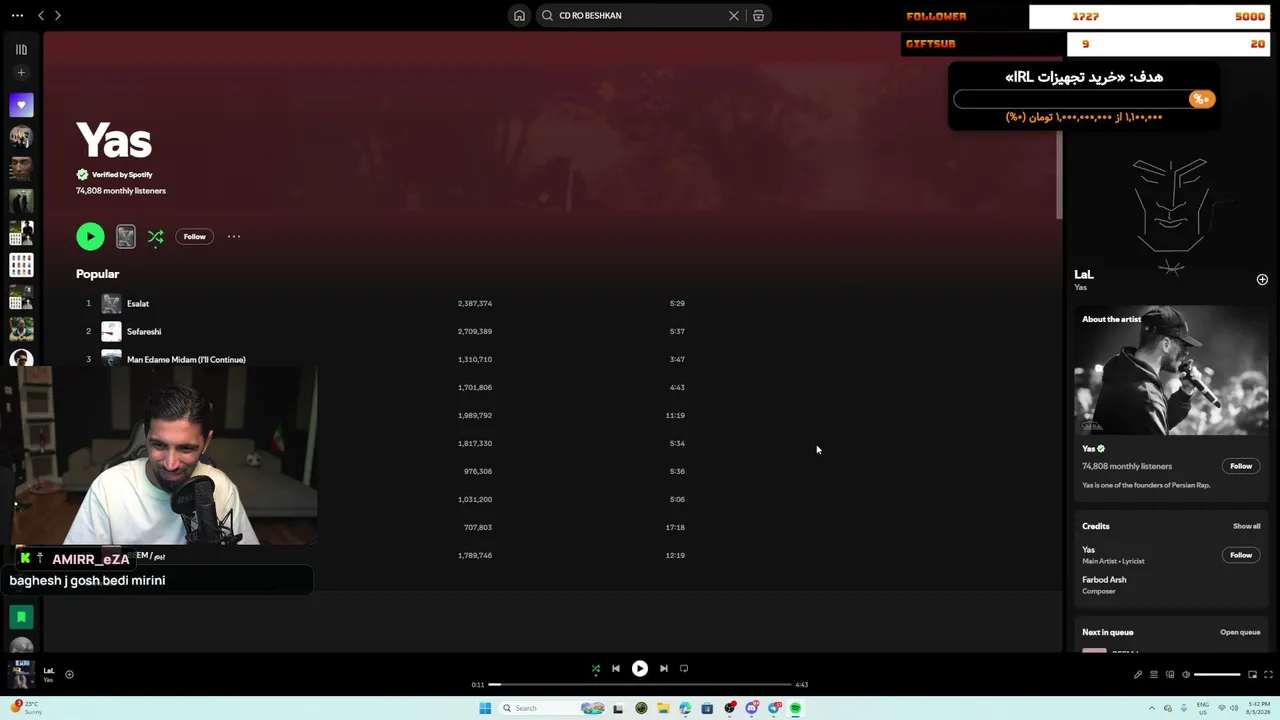This screenshot has width=1280, height=720.
Task: Connect to a device icon
Action: tap(1170, 675)
